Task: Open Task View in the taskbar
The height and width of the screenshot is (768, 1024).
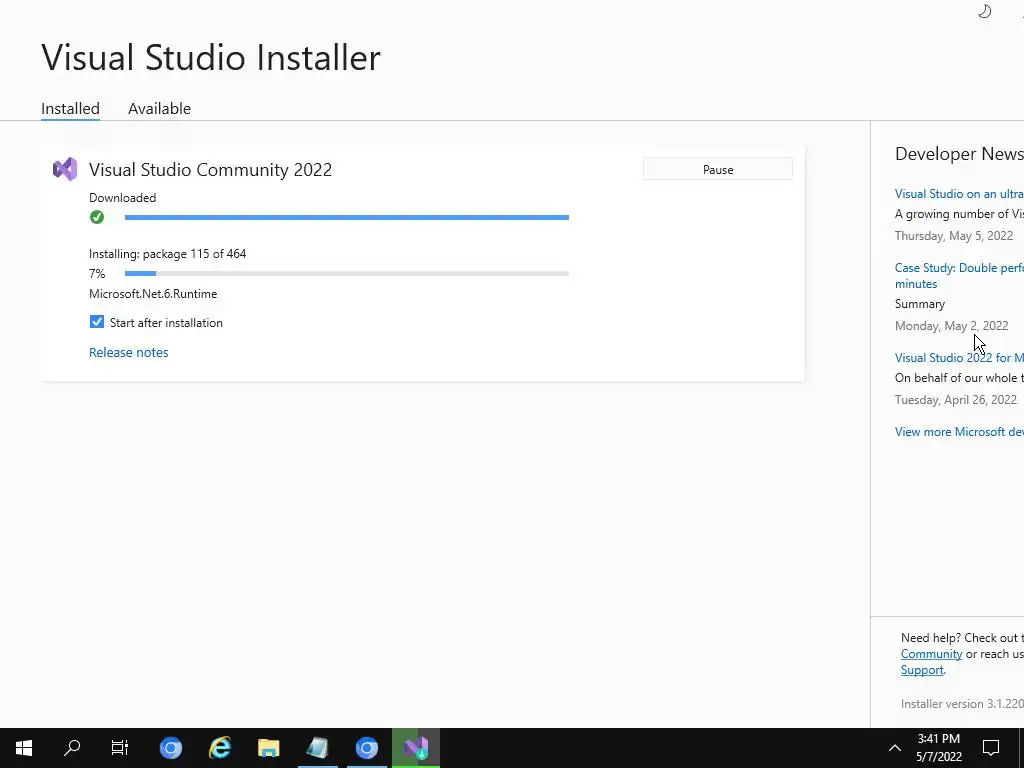Action: [120, 748]
